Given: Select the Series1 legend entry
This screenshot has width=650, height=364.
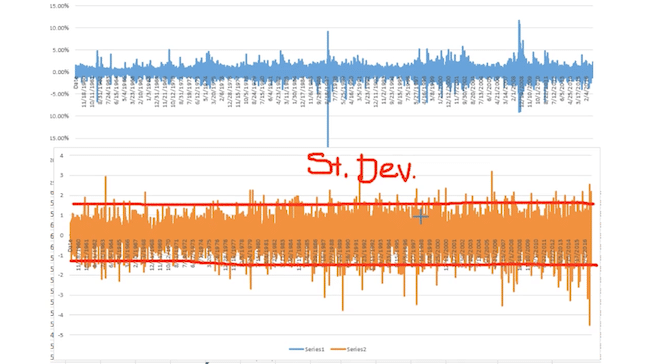Looking at the screenshot, I should [x=307, y=349].
